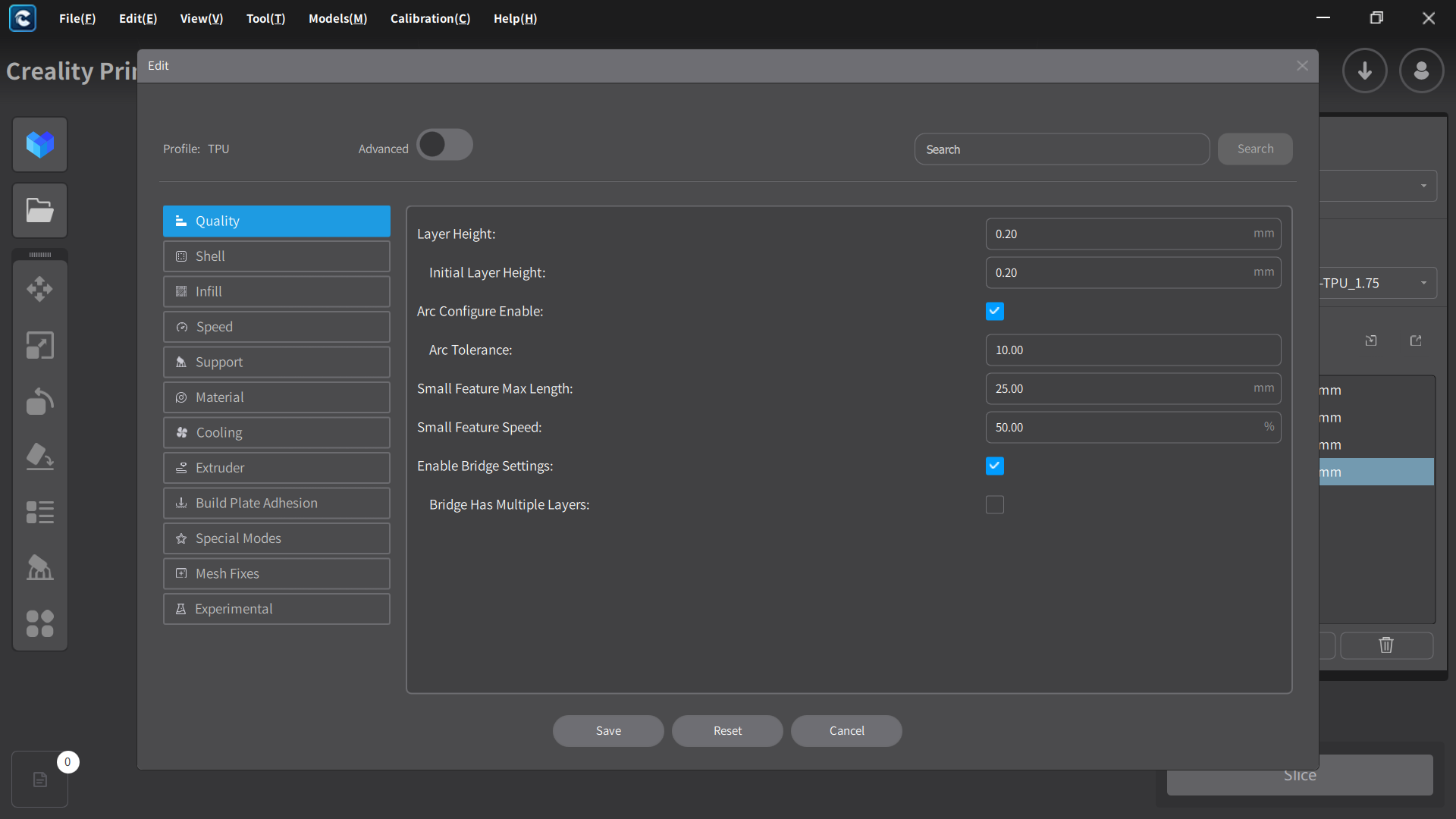
Task: Select the Move tool icon
Action: tap(40, 289)
